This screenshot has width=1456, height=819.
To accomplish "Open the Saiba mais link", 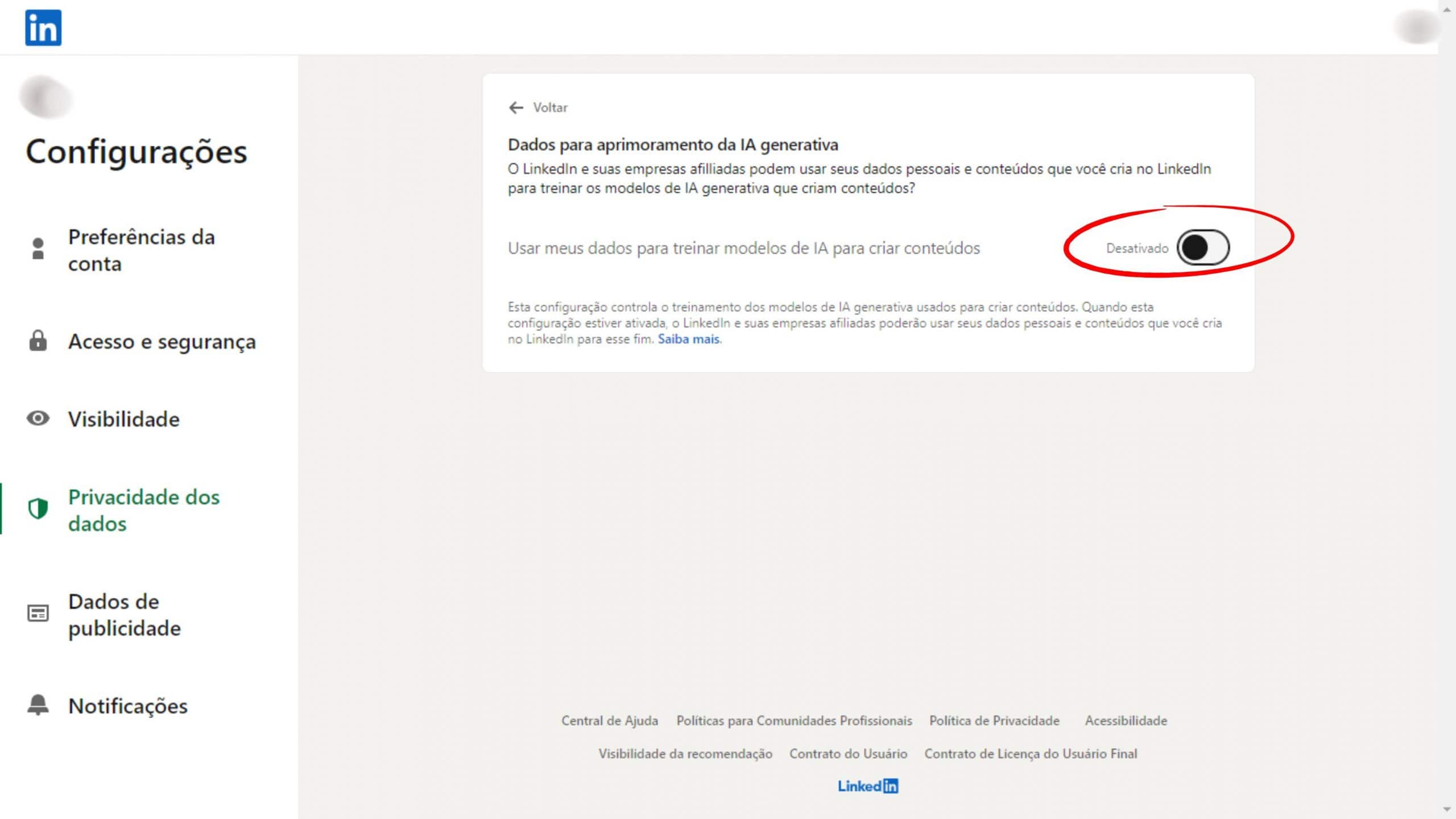I will [x=688, y=339].
